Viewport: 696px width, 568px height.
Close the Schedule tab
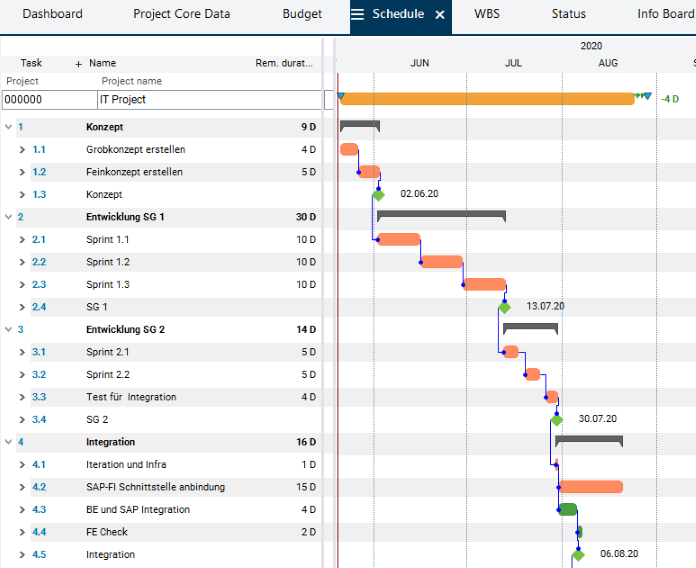pyautogui.click(x=439, y=15)
